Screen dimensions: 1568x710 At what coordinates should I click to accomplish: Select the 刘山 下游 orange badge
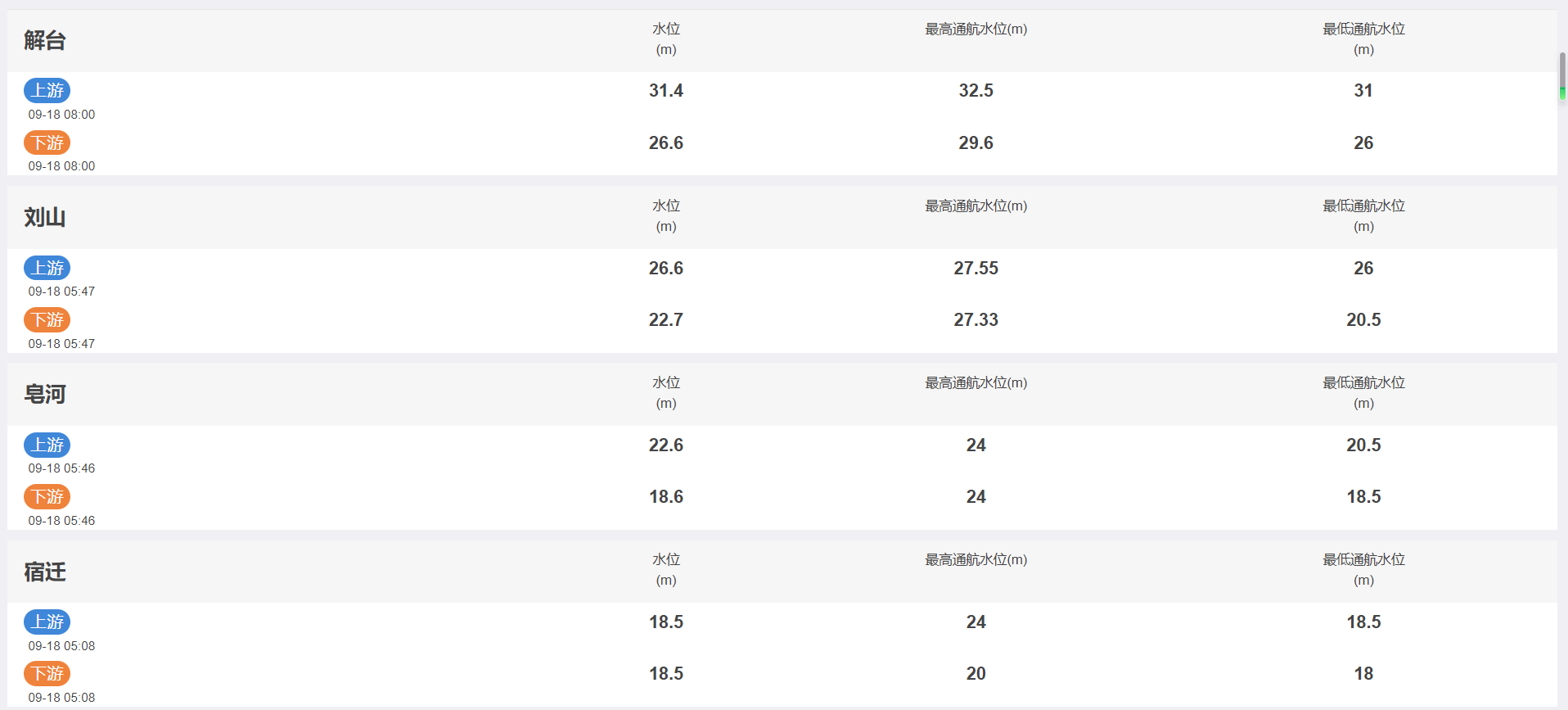(47, 319)
